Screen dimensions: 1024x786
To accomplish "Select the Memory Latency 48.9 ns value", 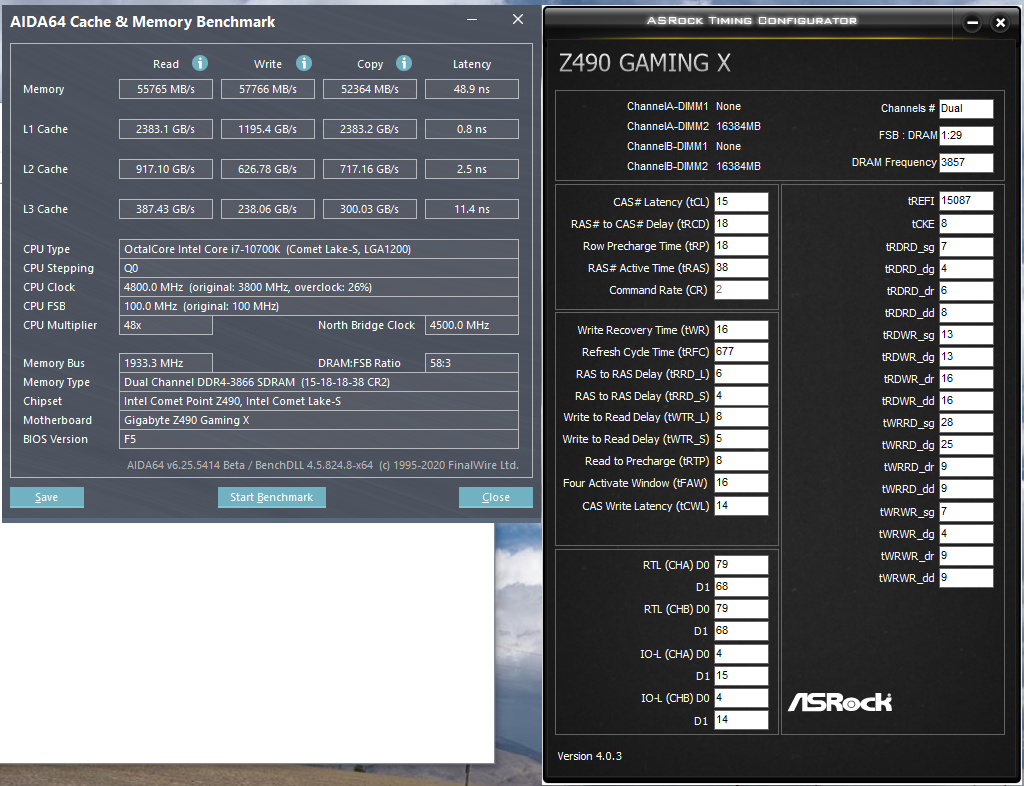I will click(x=472, y=89).
